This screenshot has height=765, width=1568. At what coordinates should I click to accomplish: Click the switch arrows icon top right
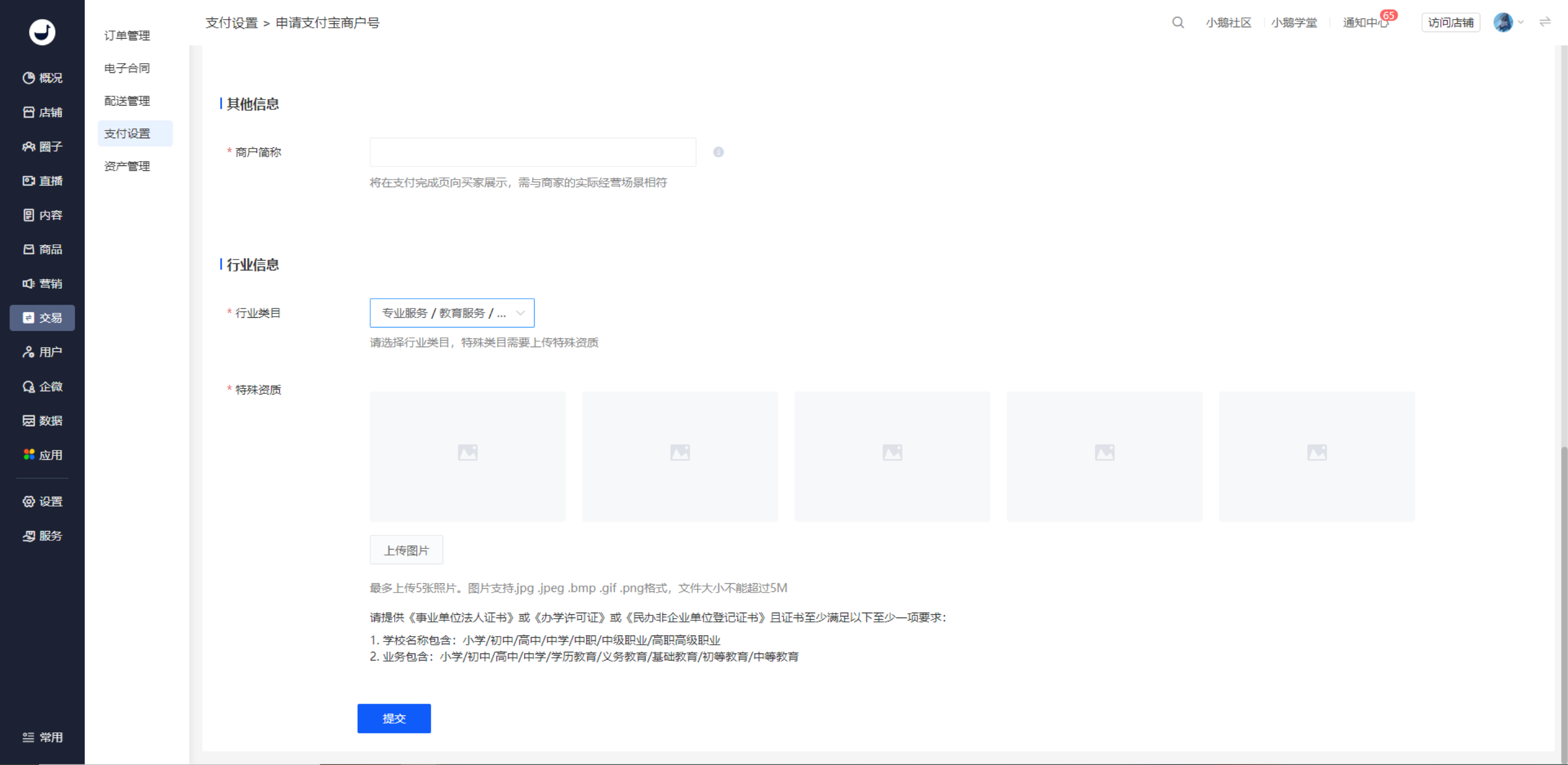(1545, 22)
